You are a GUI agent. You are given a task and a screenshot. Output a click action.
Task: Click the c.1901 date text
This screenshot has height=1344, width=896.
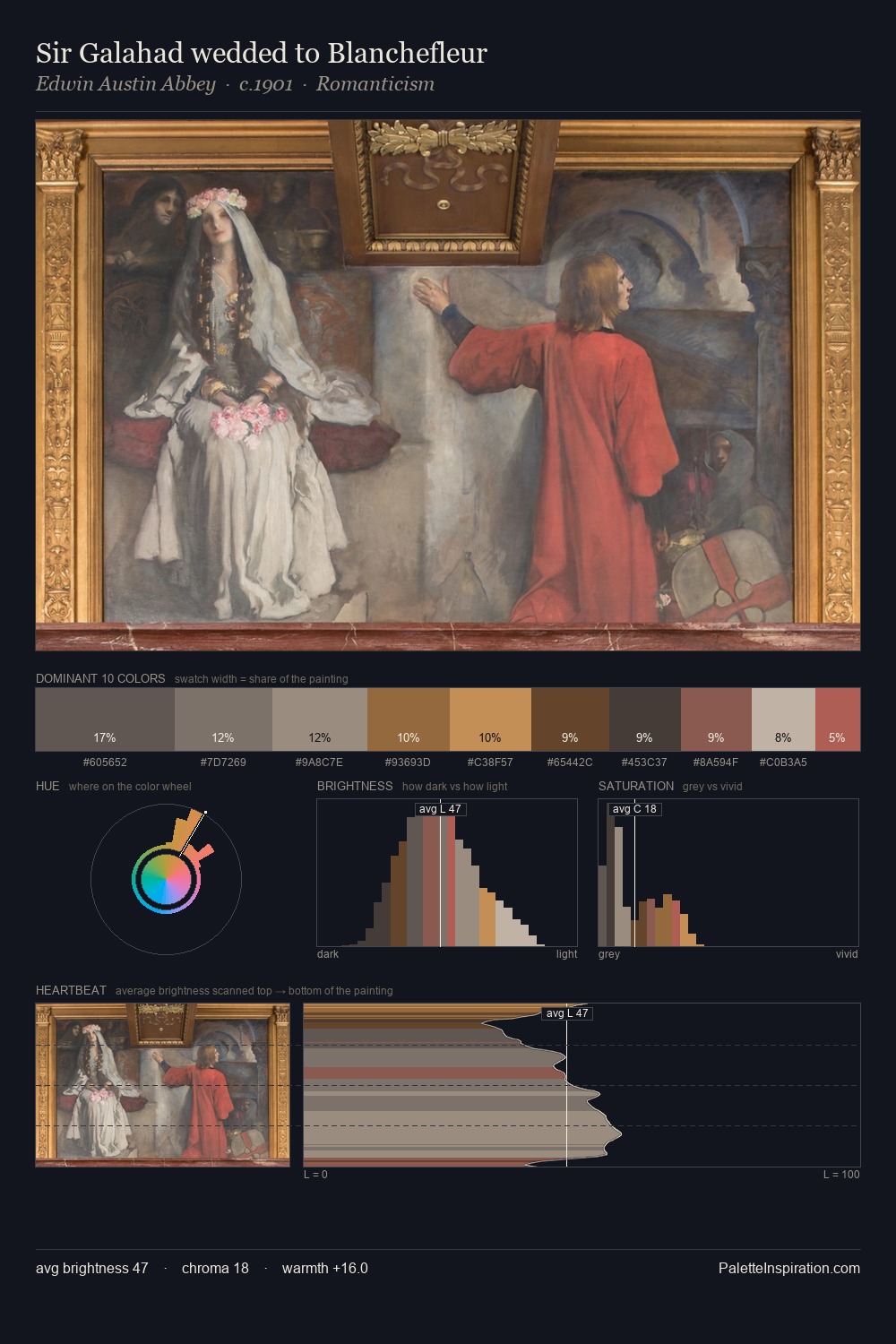point(266,84)
